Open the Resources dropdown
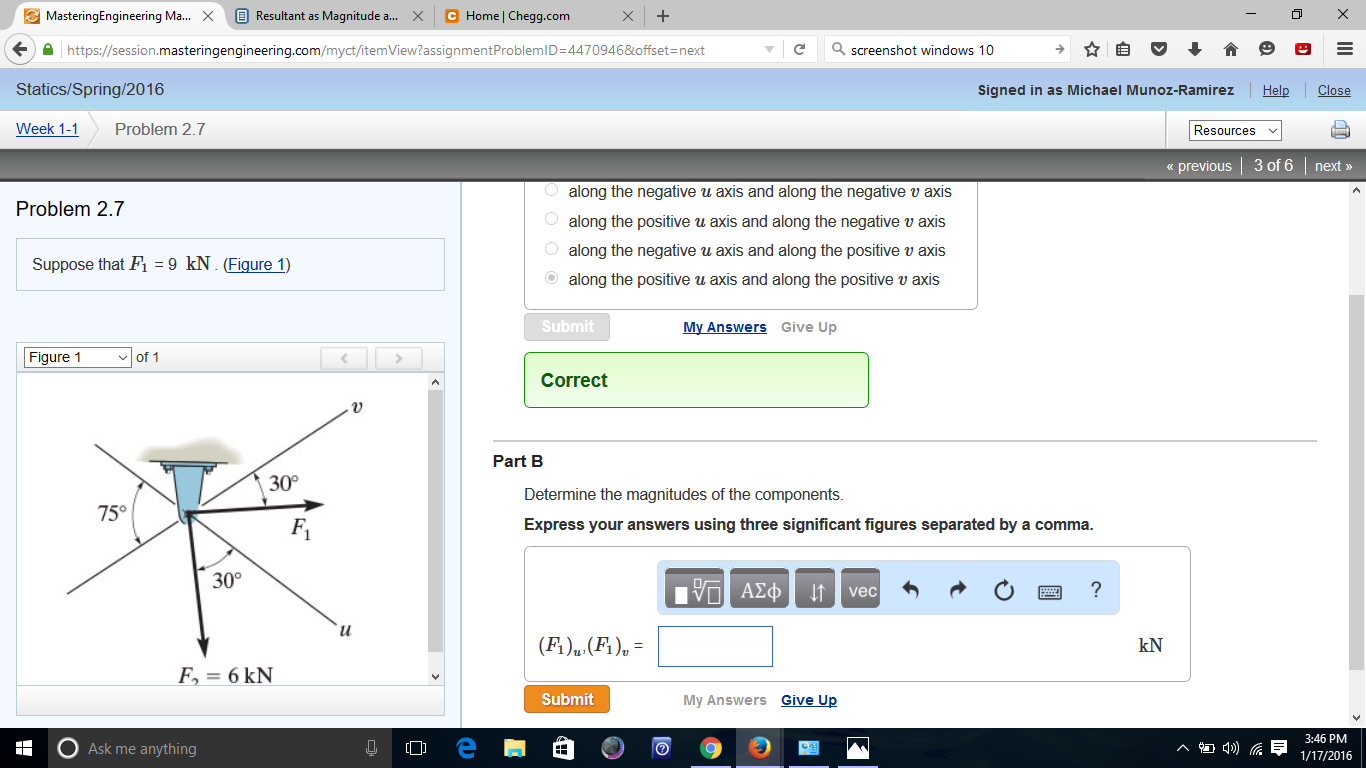Image resolution: width=1366 pixels, height=768 pixels. tap(1235, 130)
